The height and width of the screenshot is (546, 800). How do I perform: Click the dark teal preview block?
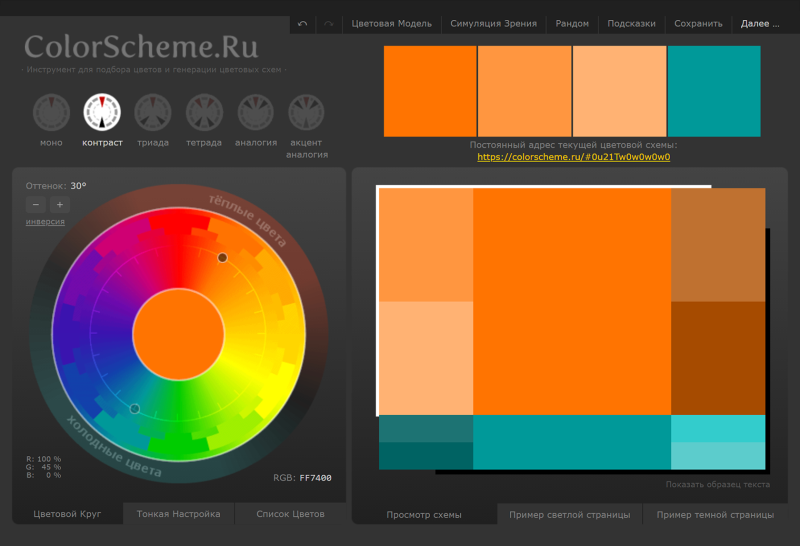tap(426, 456)
